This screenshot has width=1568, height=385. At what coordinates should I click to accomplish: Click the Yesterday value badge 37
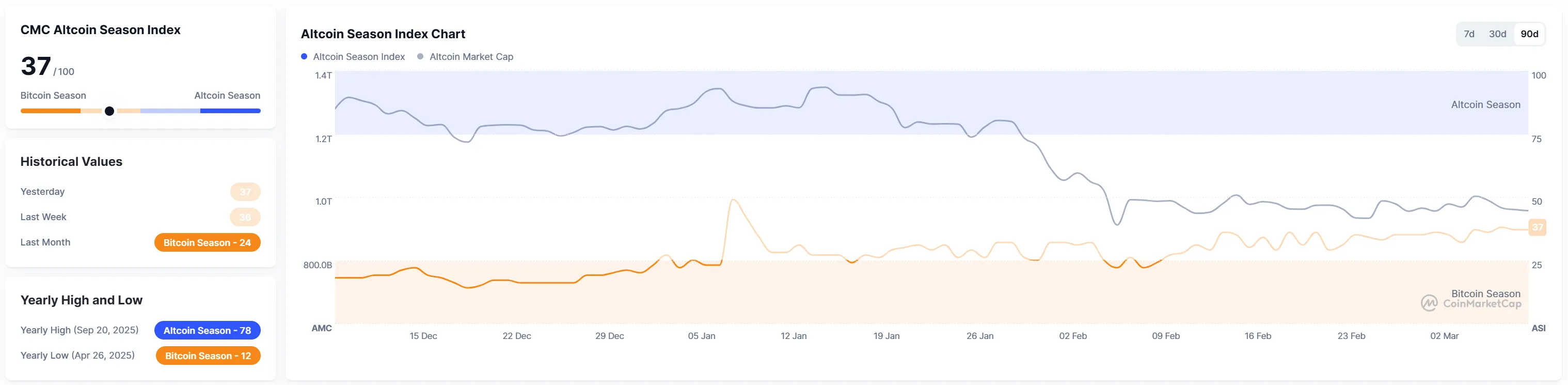(245, 192)
